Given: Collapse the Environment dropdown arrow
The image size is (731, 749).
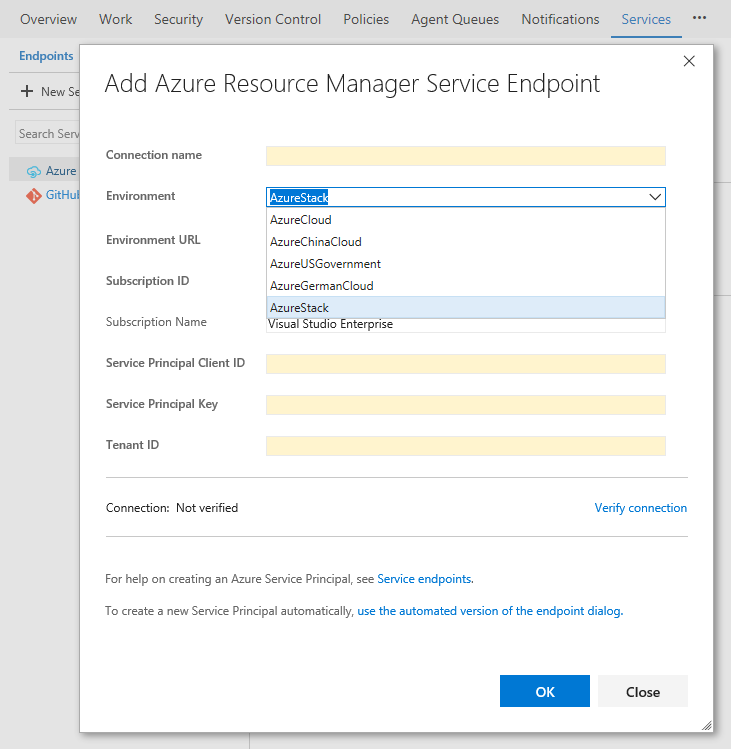Looking at the screenshot, I should [655, 198].
